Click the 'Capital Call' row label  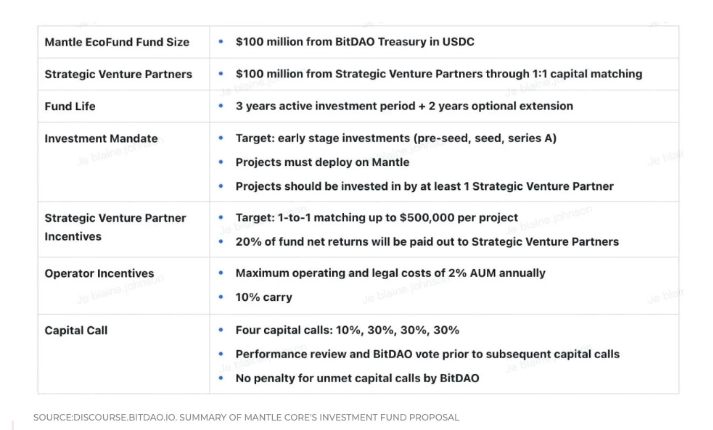pyautogui.click(x=76, y=330)
